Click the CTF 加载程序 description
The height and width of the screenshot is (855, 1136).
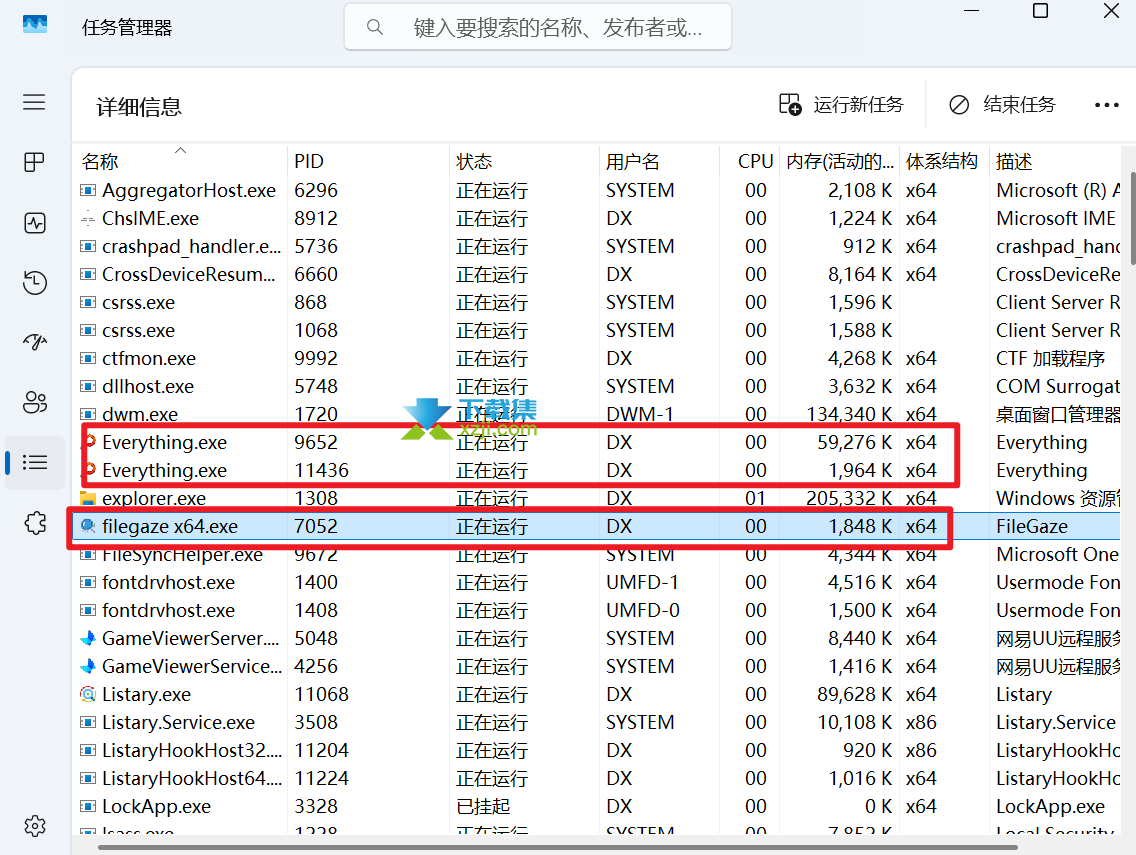[1051, 359]
